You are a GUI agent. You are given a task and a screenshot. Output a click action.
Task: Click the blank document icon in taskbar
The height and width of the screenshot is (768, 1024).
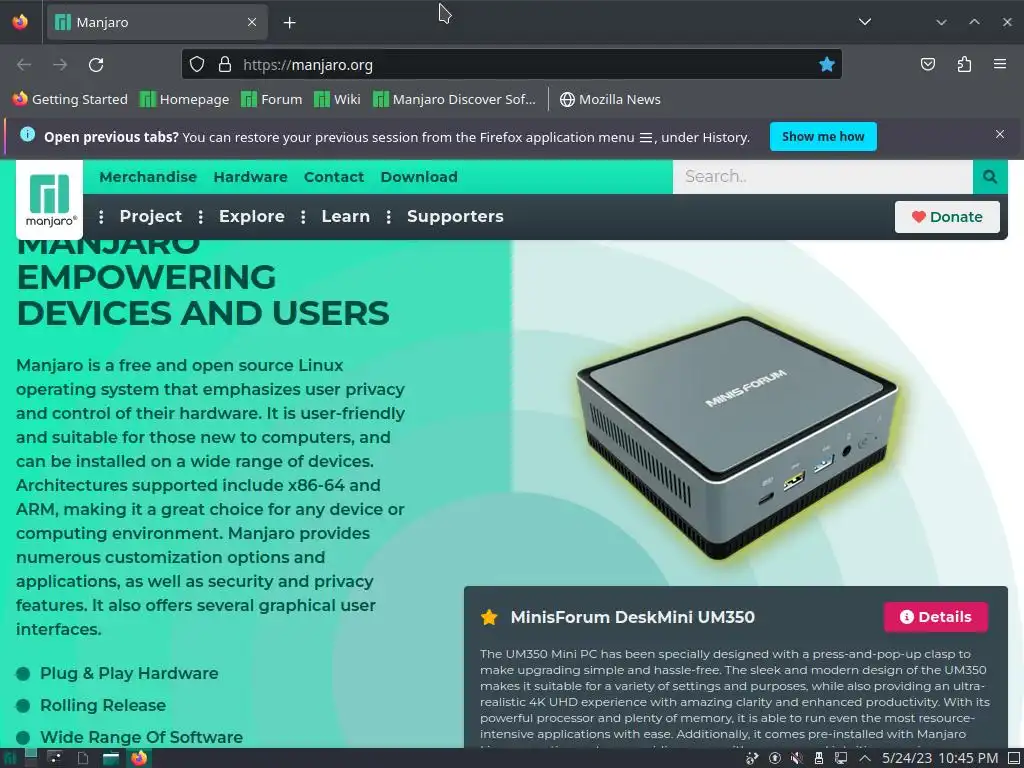point(83,758)
